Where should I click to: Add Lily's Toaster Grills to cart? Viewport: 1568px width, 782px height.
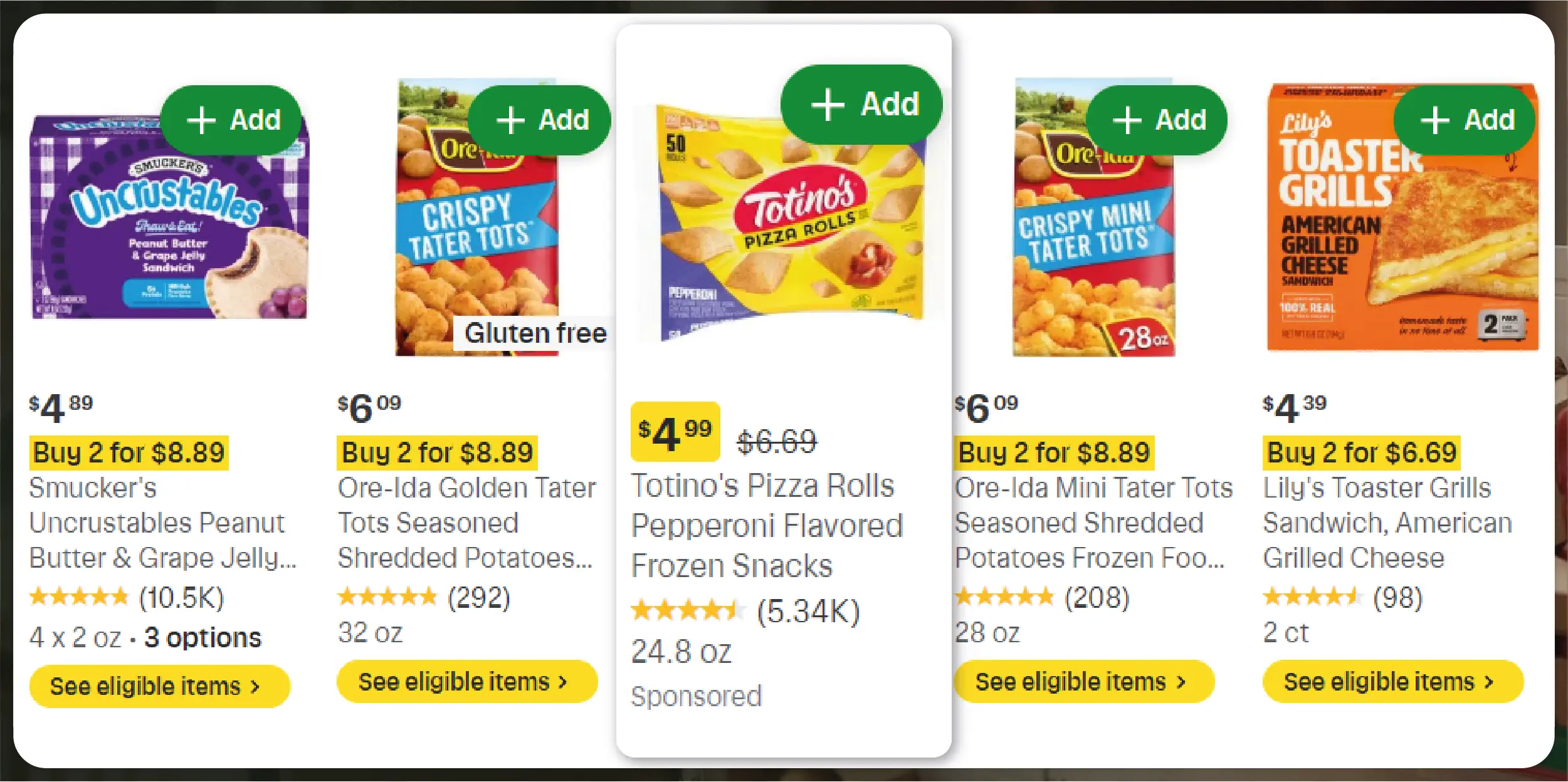(x=1465, y=120)
